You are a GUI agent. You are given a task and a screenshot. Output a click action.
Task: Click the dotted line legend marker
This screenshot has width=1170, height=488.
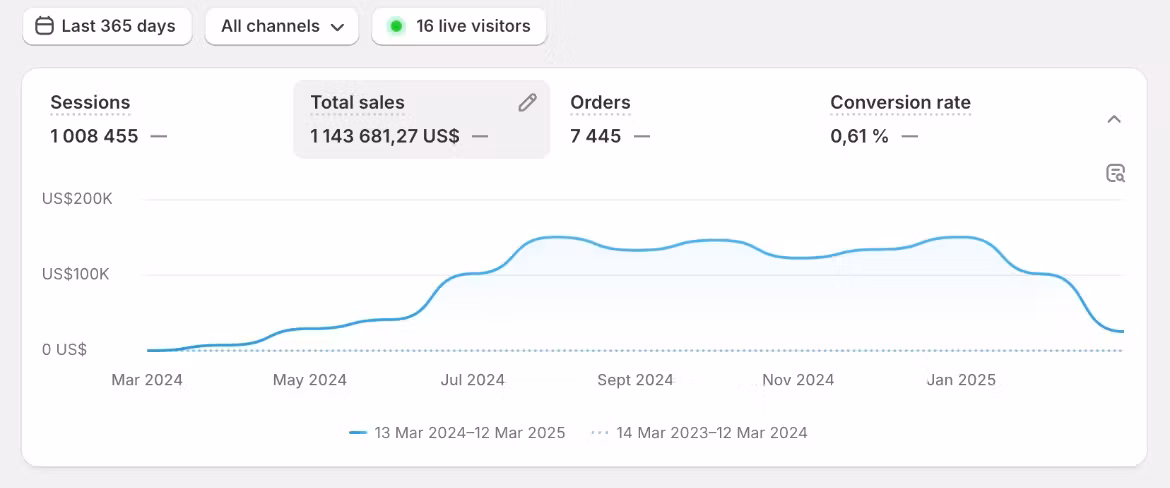click(600, 433)
